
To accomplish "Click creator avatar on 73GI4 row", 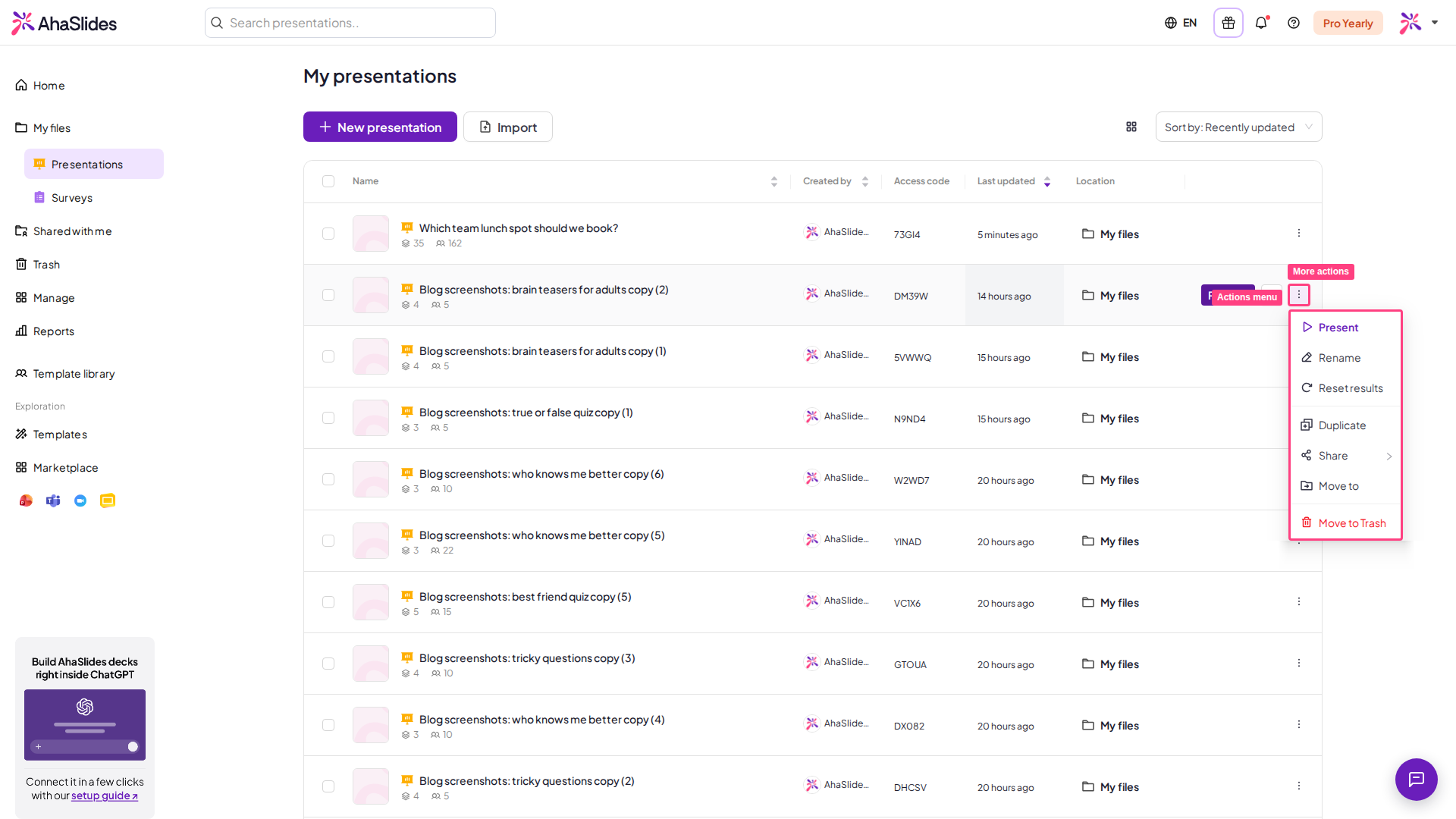I will point(811,232).
